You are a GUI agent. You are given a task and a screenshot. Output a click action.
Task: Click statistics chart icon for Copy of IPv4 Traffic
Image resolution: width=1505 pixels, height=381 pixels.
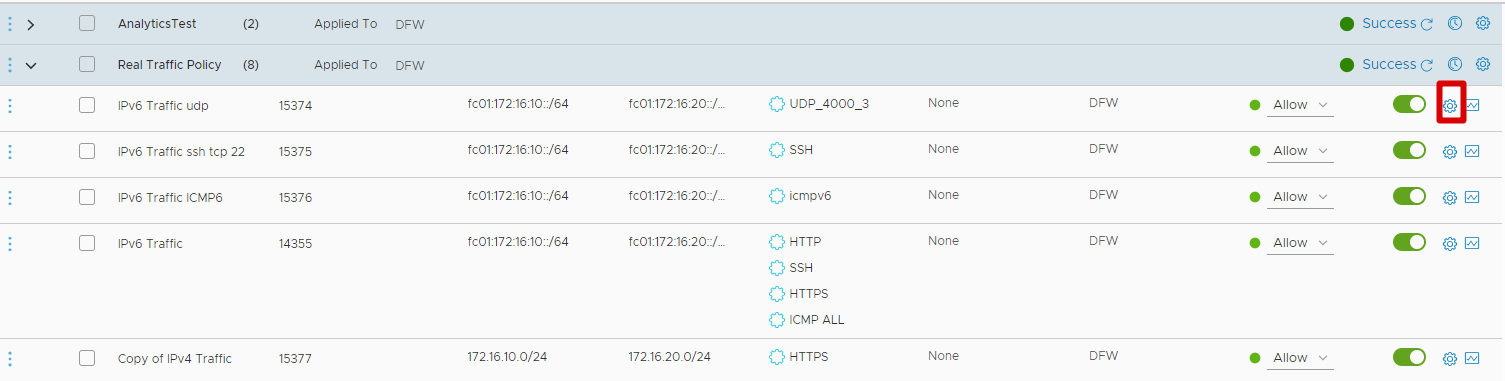[x=1472, y=358]
